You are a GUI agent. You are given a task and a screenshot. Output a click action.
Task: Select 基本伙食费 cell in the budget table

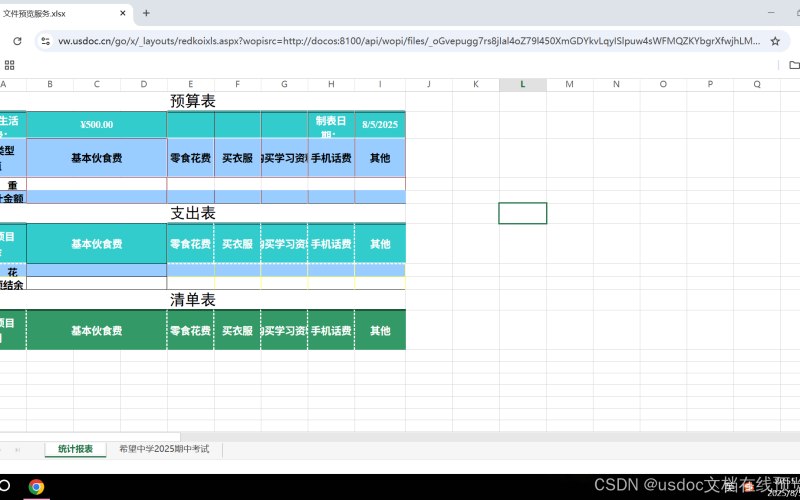(96, 158)
